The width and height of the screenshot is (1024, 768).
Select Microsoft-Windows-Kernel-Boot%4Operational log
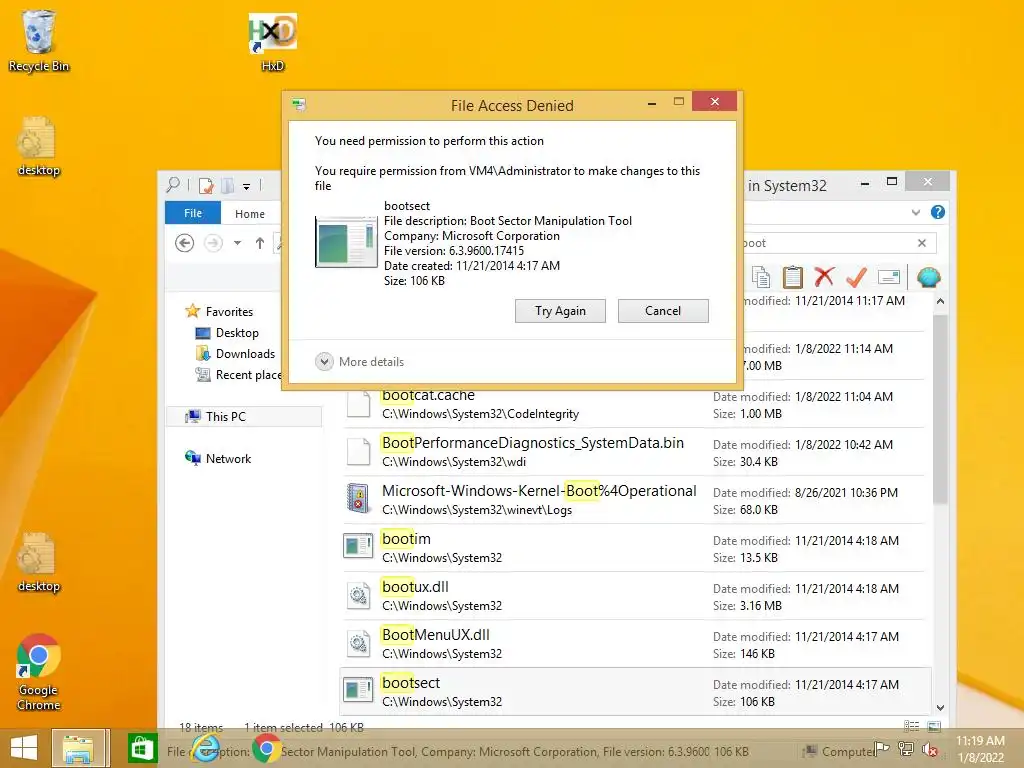[x=632, y=500]
